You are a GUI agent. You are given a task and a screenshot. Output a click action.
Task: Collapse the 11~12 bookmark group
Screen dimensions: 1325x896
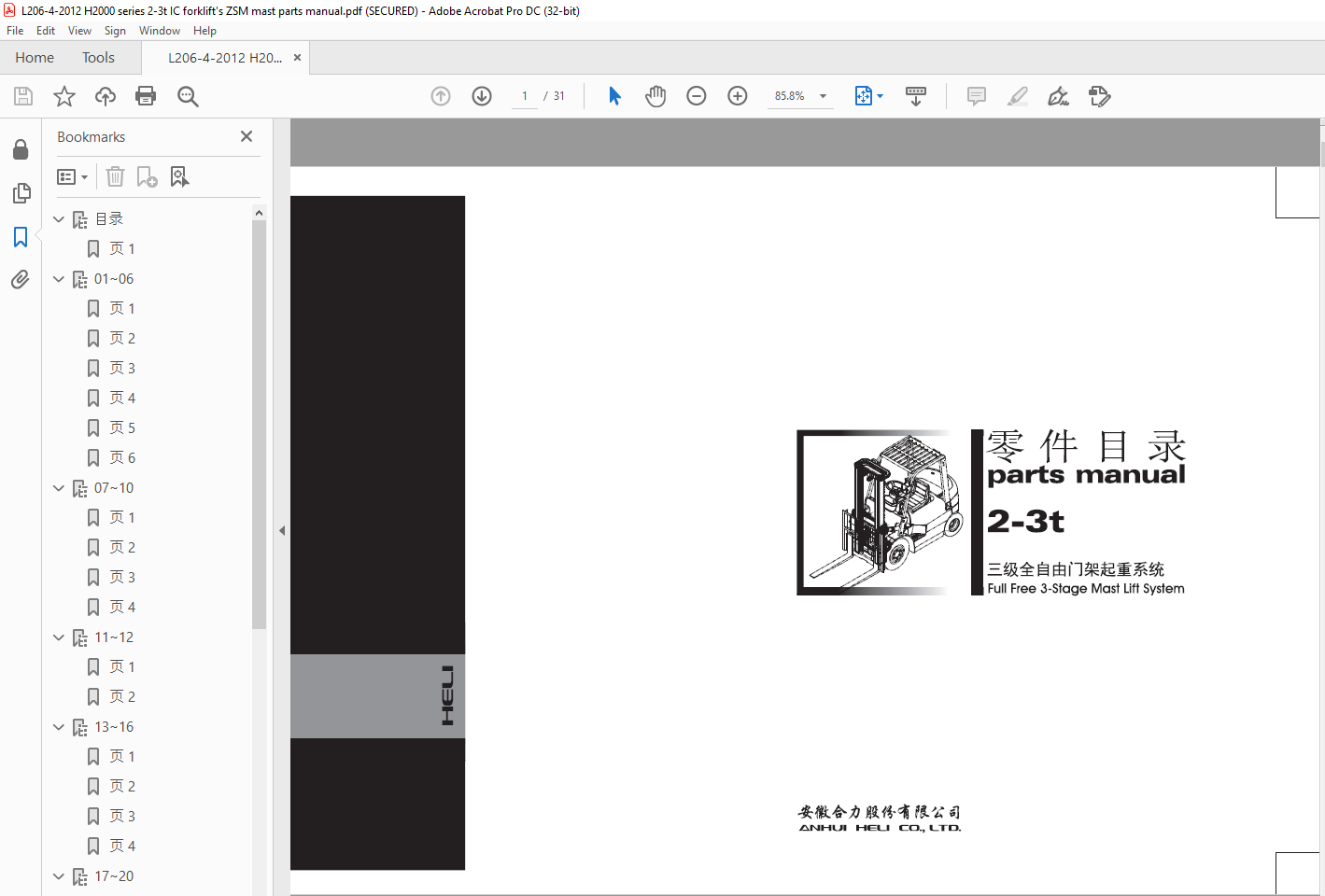(x=59, y=637)
